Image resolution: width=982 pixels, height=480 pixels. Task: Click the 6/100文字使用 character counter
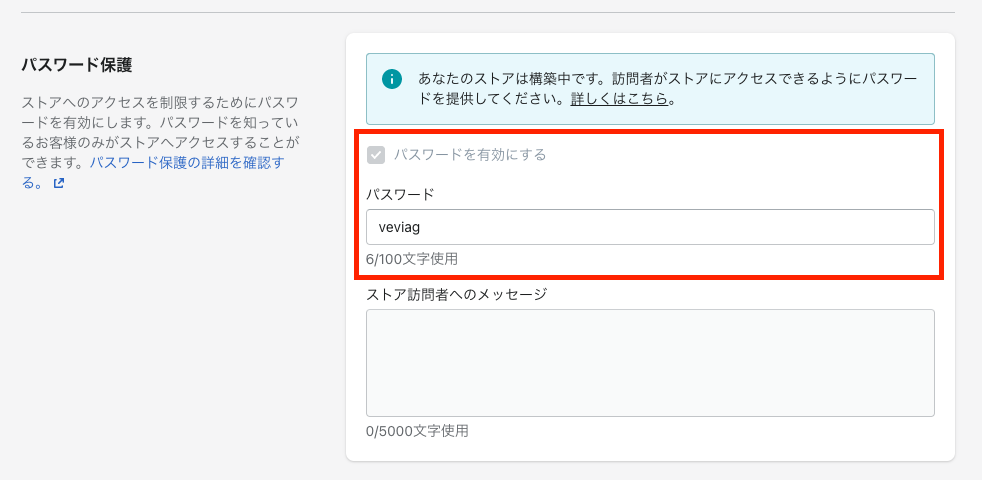coord(411,258)
